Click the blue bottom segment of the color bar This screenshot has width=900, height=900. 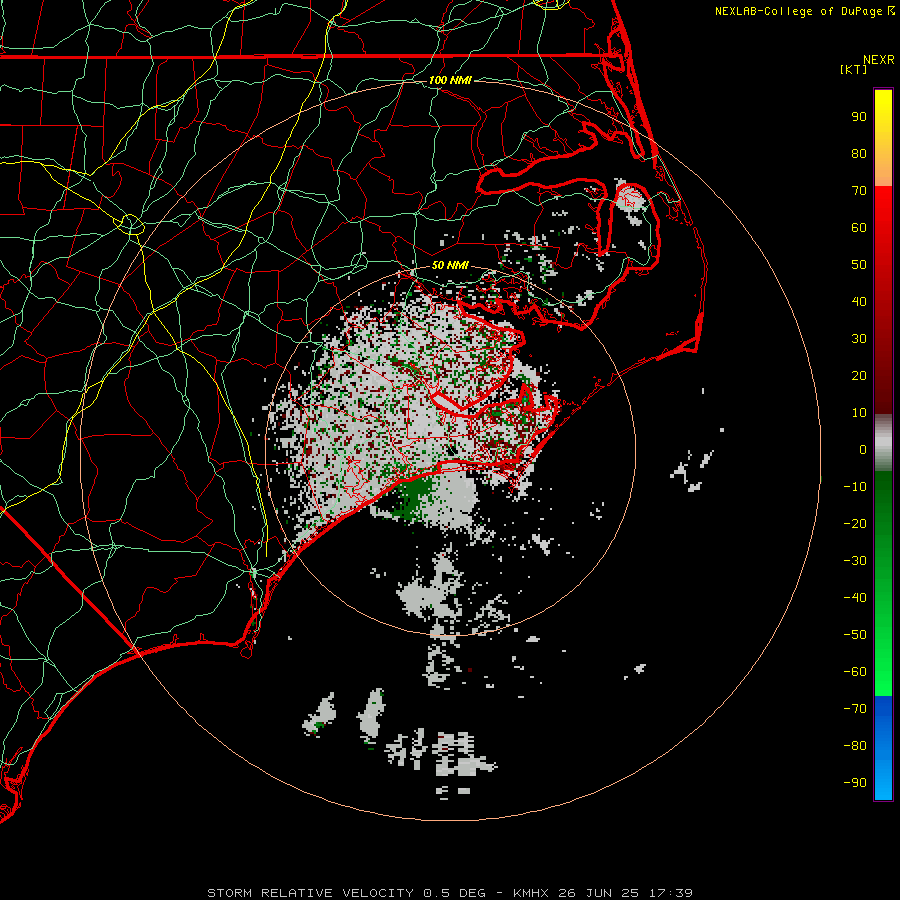[x=883, y=748]
